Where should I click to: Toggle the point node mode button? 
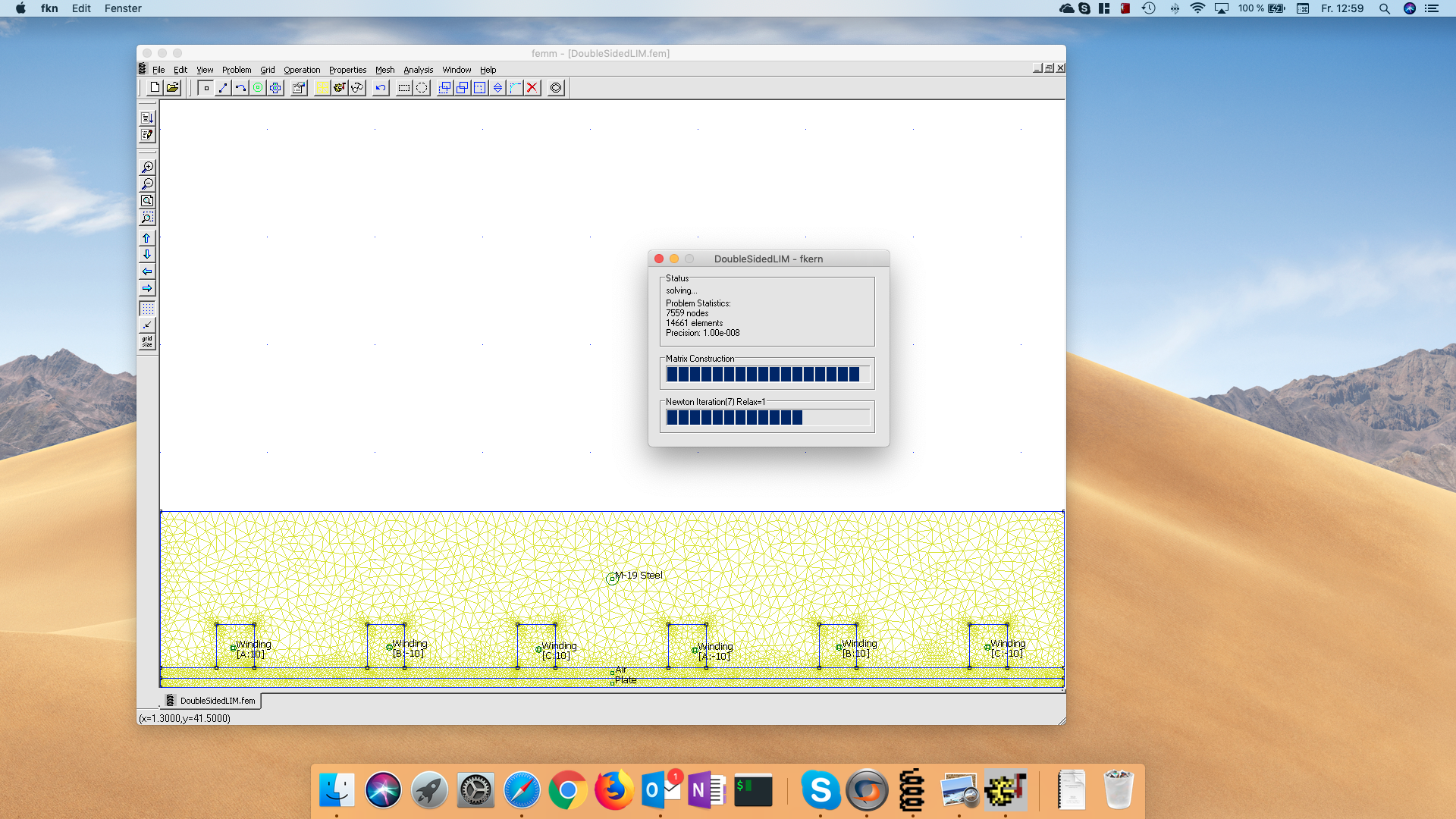pos(206,88)
